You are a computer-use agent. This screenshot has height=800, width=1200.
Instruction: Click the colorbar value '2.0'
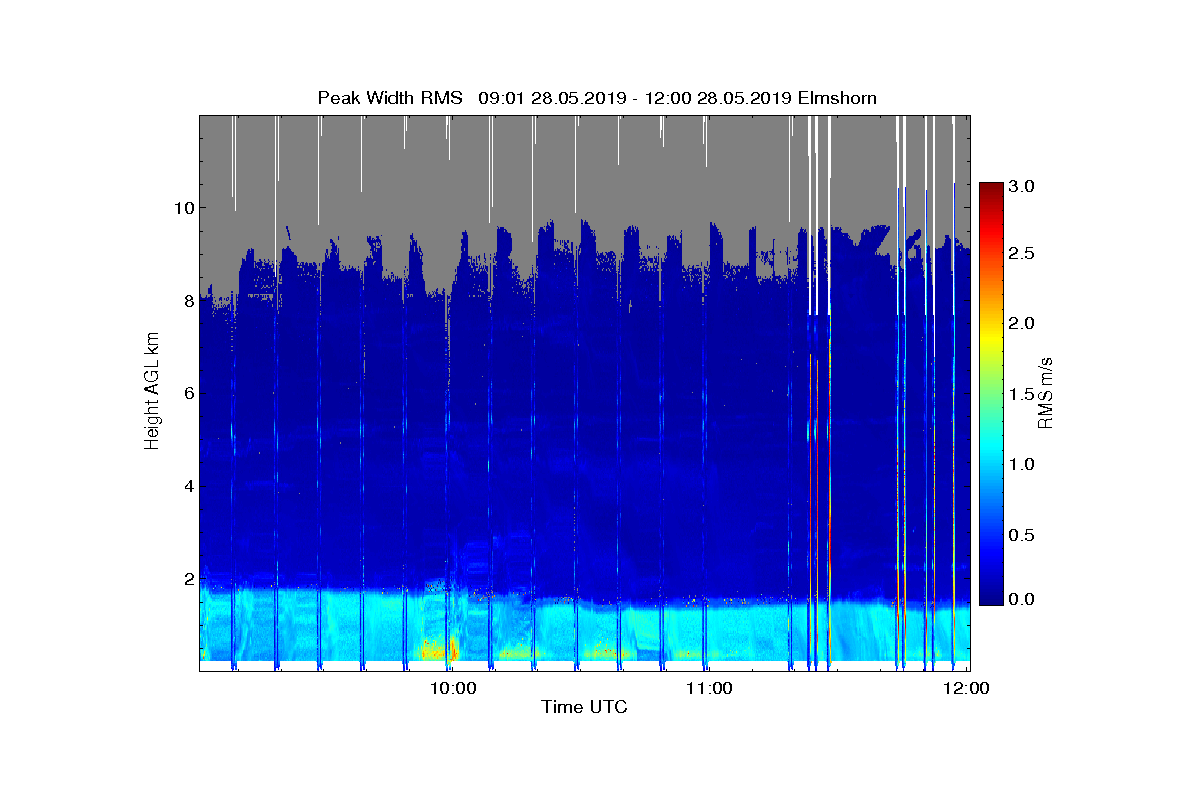tap(1022, 323)
